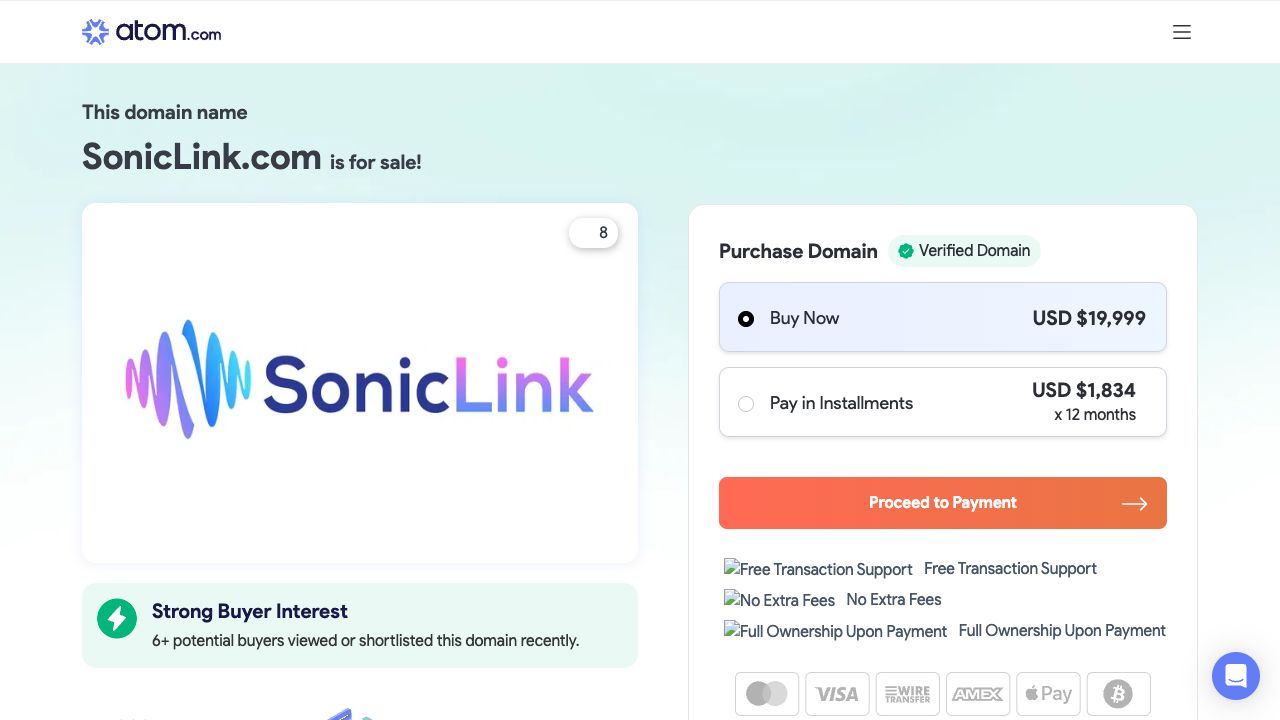Screen dimensions: 1280x720
Task: Select the Pay in Installments option
Action: point(746,404)
